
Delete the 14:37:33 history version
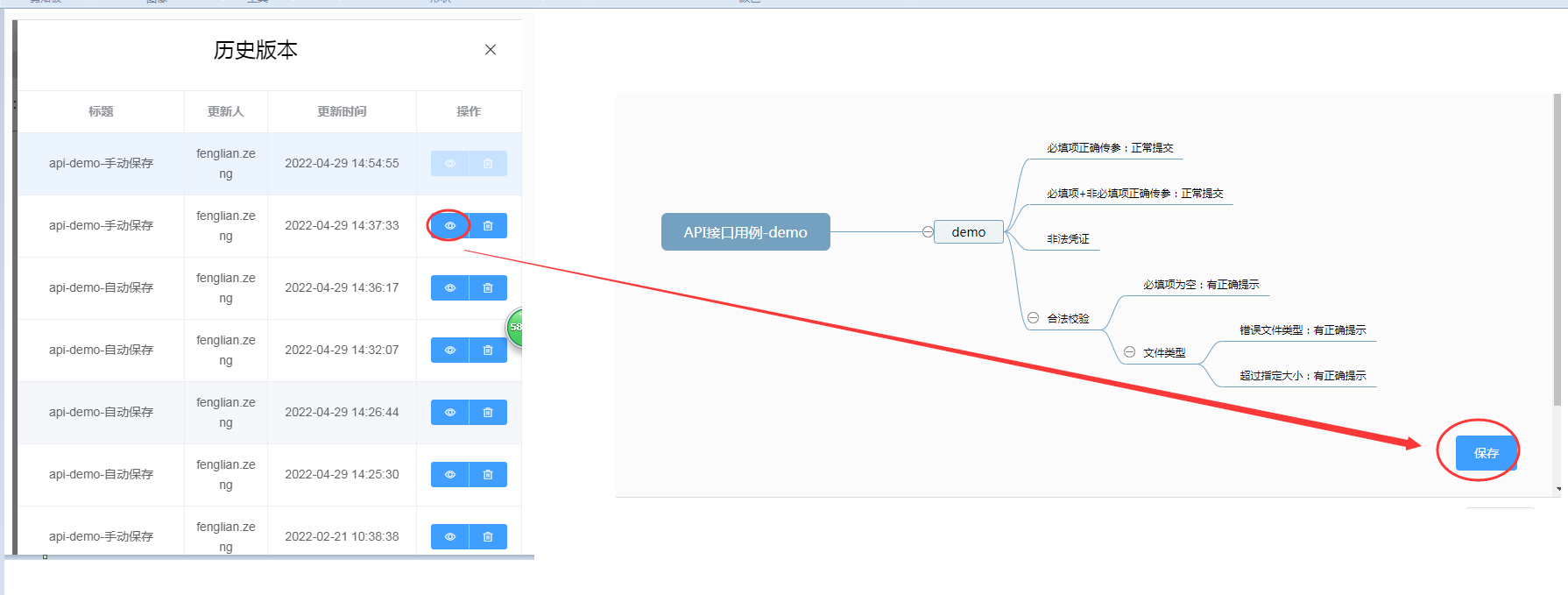tap(488, 226)
